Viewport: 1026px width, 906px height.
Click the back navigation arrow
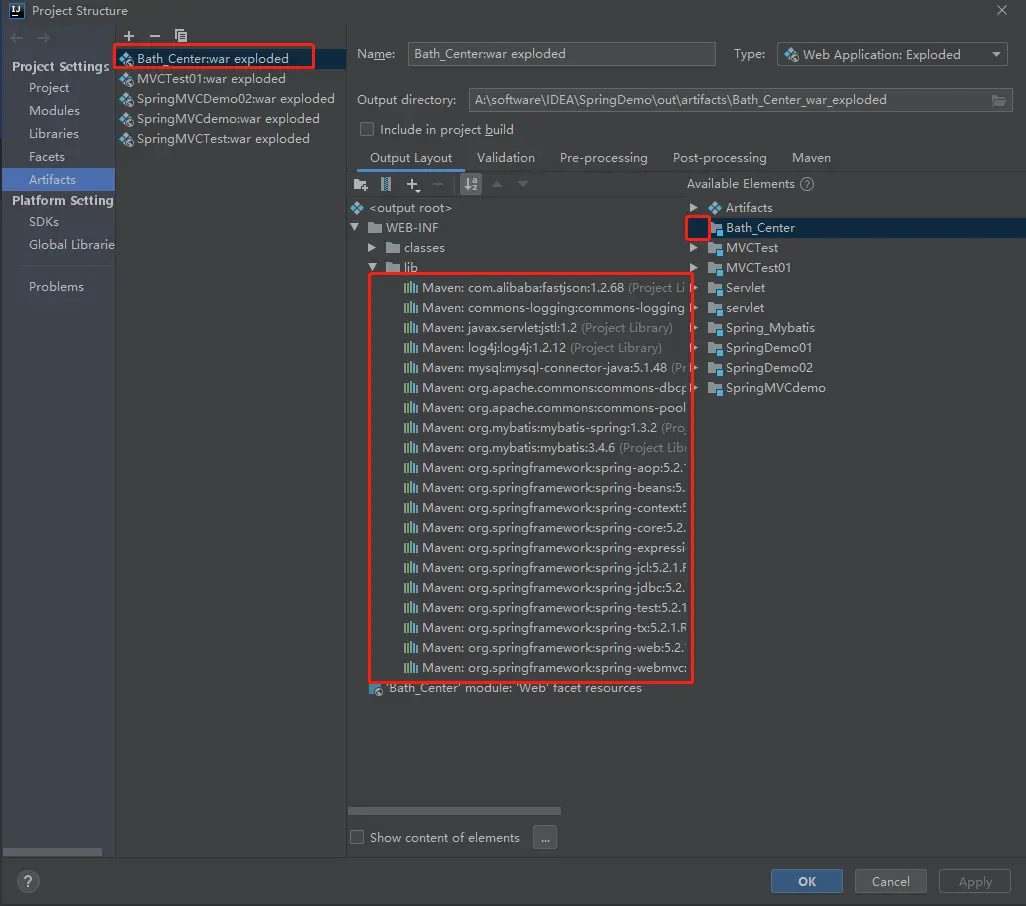pyautogui.click(x=17, y=38)
